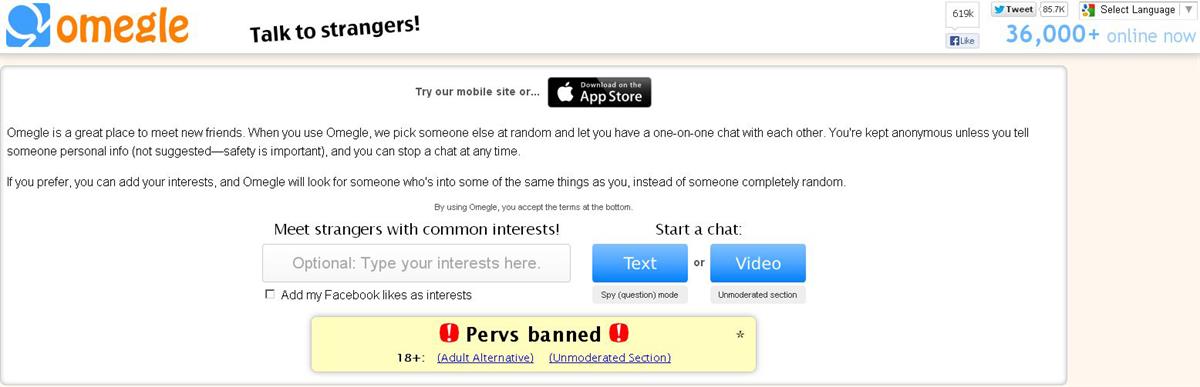
Task: Open the Unmoderated section button under Video
Action: (758, 295)
